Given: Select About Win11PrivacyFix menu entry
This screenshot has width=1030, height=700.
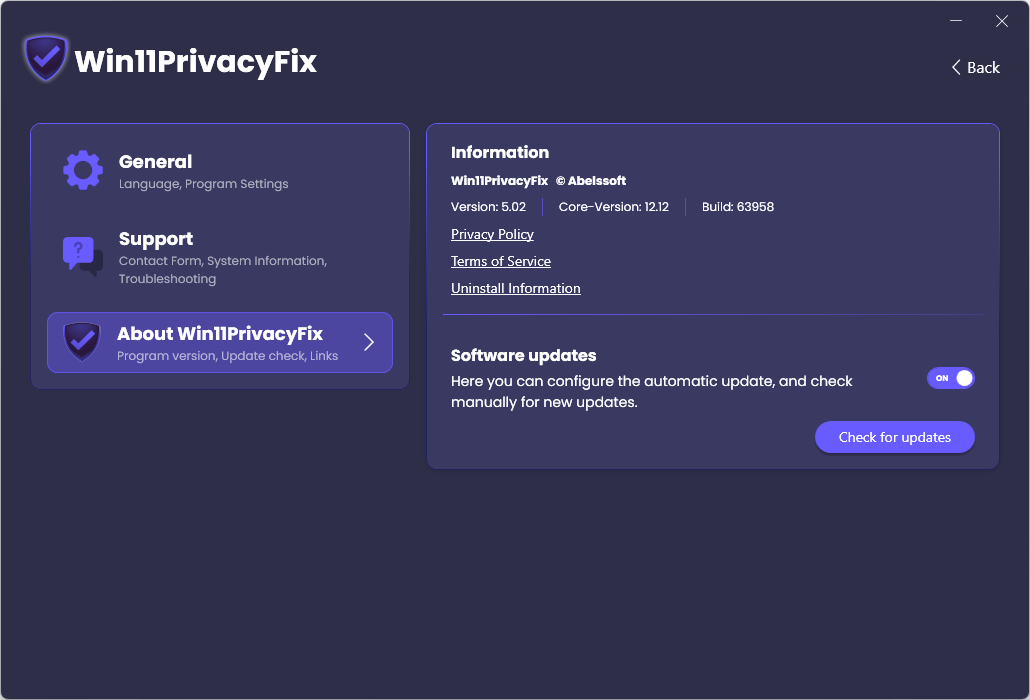Looking at the screenshot, I should coord(220,342).
